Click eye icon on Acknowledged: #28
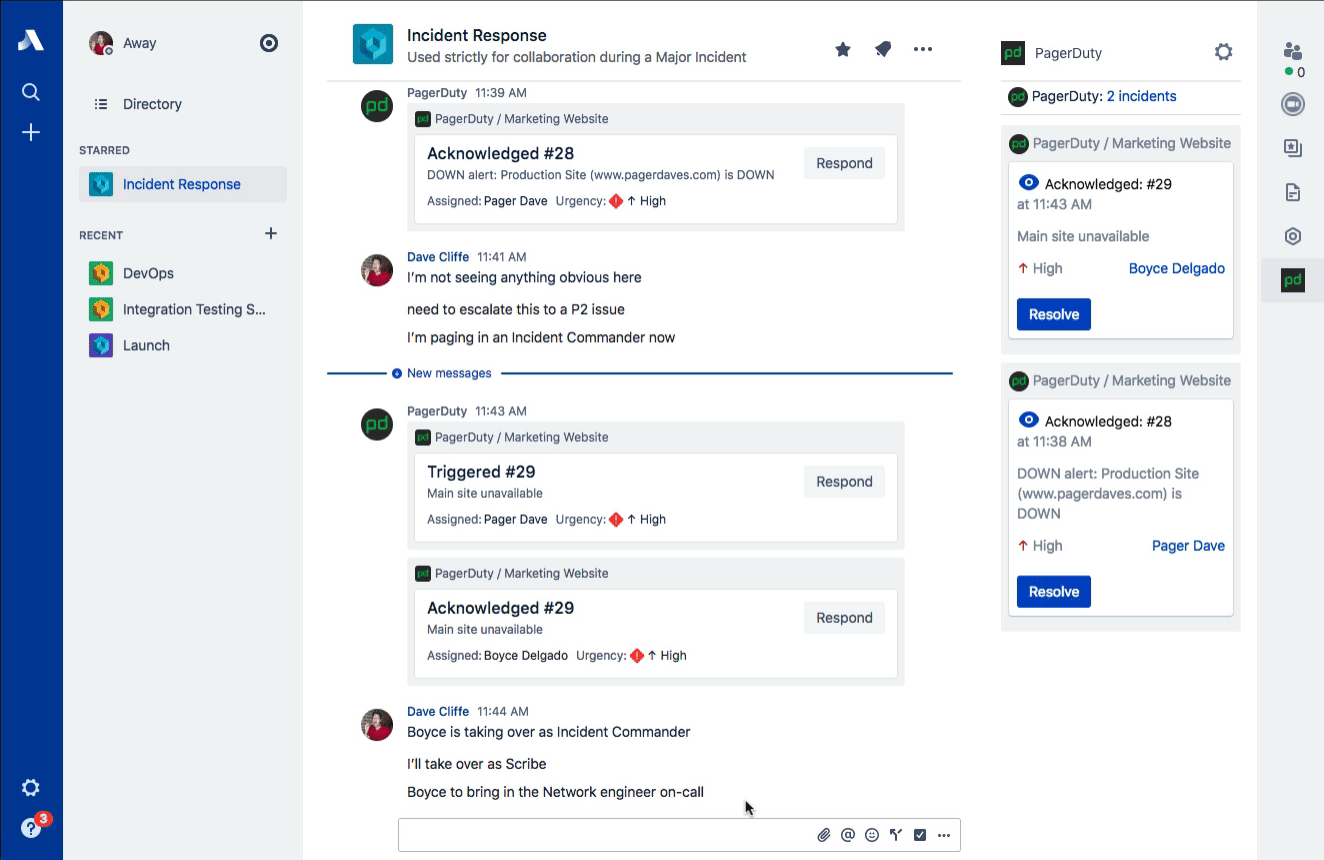 point(1028,420)
